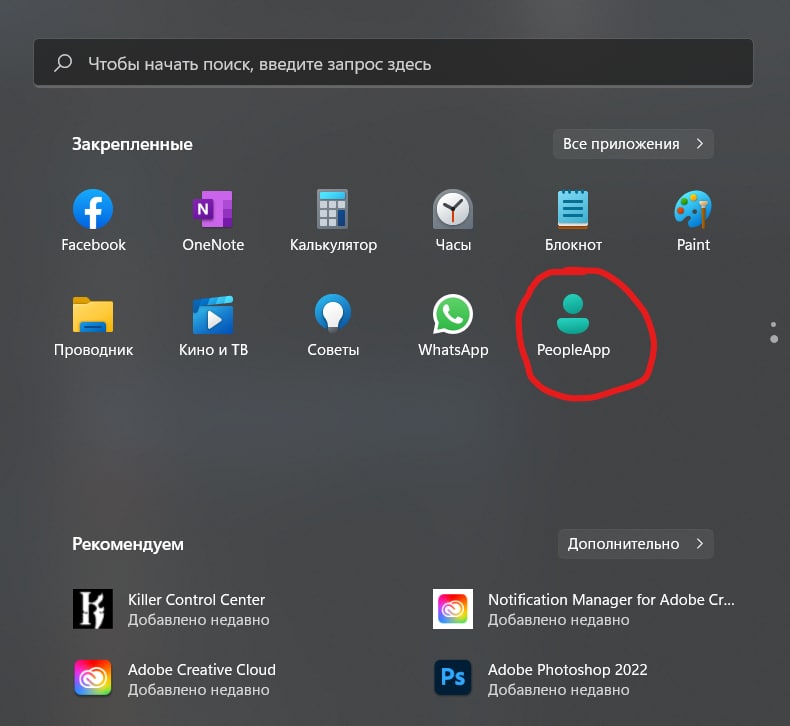Click "Notification Manager for Adobe Cr..." text

point(611,600)
